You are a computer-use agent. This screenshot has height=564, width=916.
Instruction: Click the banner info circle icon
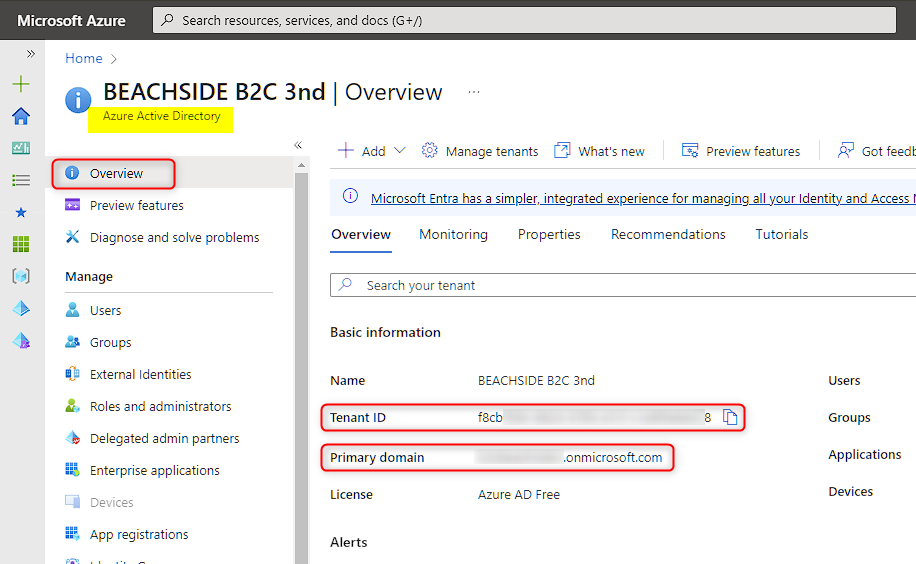click(350, 196)
